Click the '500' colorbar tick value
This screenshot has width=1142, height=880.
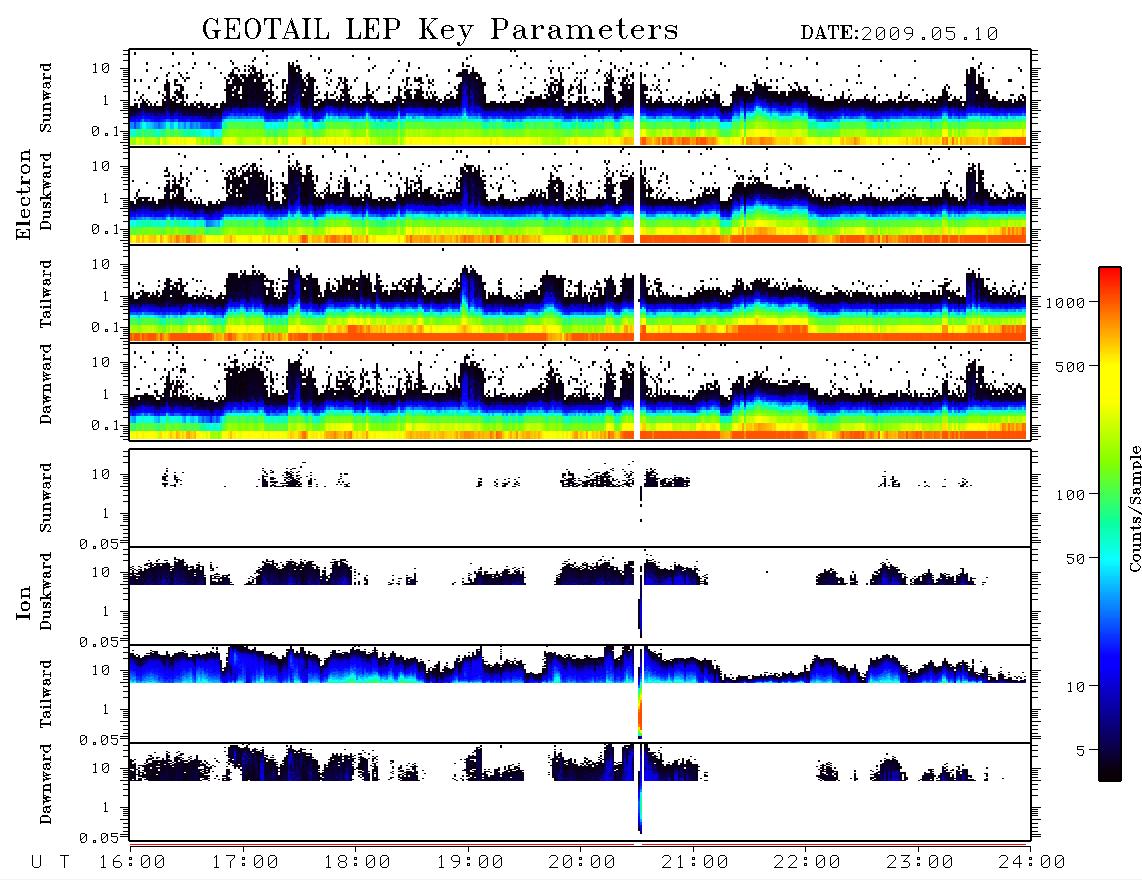(1070, 367)
